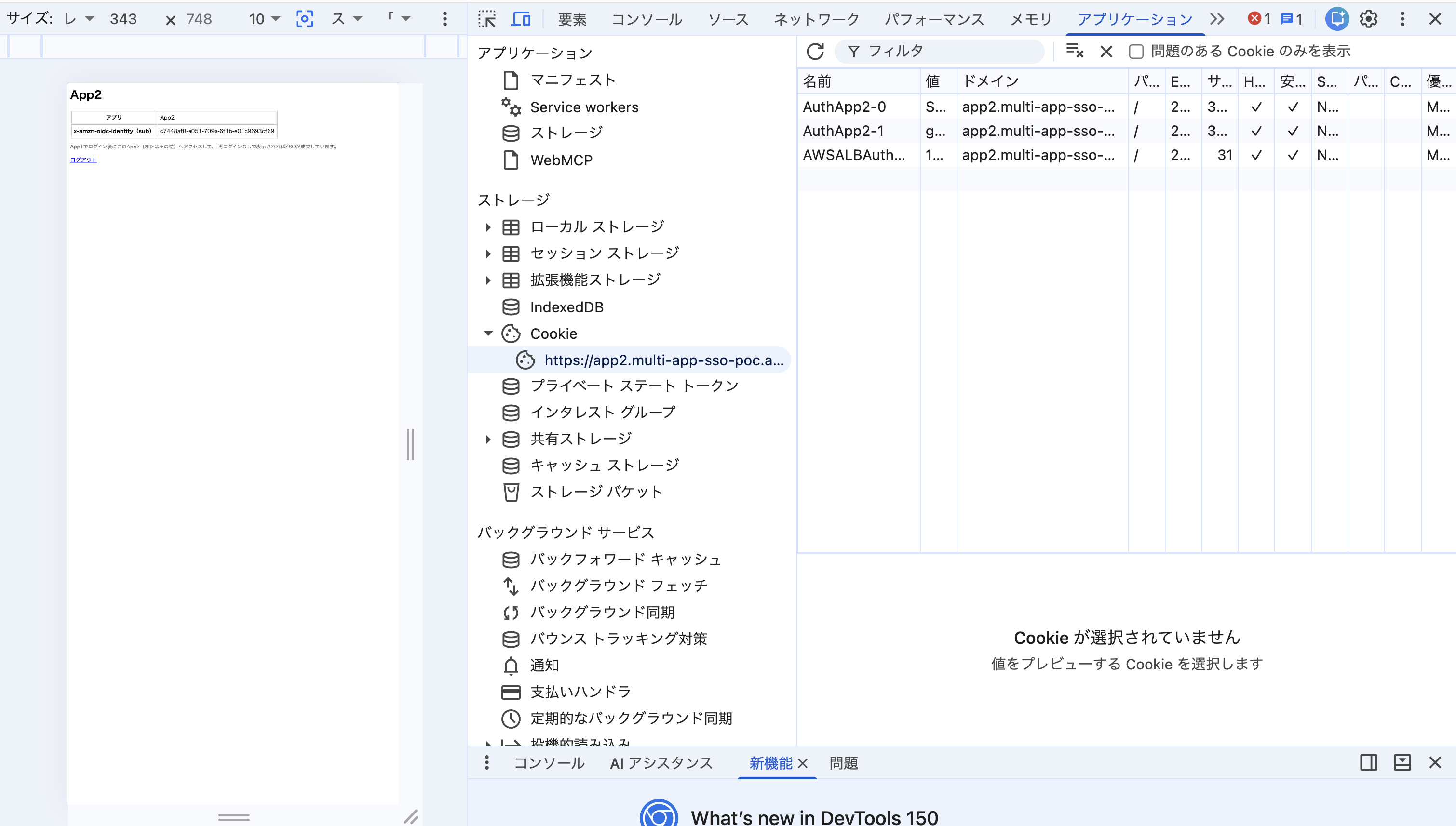Delete selected cookie X icon
1456x826 pixels.
[x=1106, y=52]
